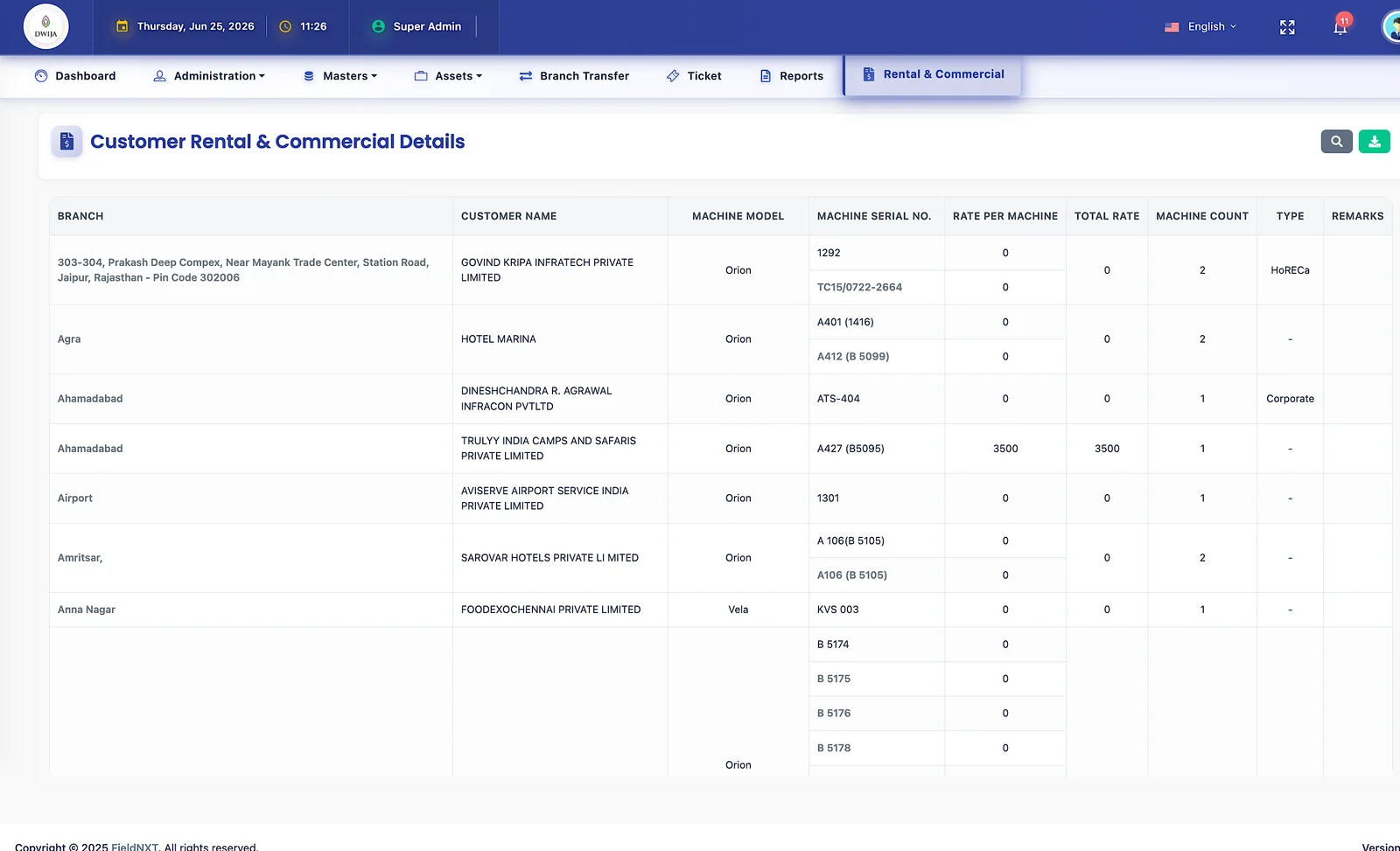The height and width of the screenshot is (851, 1400).
Task: Click the Corporate type cell
Action: [x=1290, y=399]
